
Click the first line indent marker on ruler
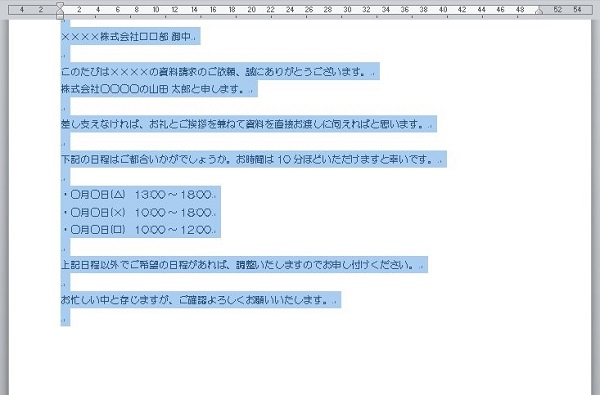pyautogui.click(x=60, y=6)
